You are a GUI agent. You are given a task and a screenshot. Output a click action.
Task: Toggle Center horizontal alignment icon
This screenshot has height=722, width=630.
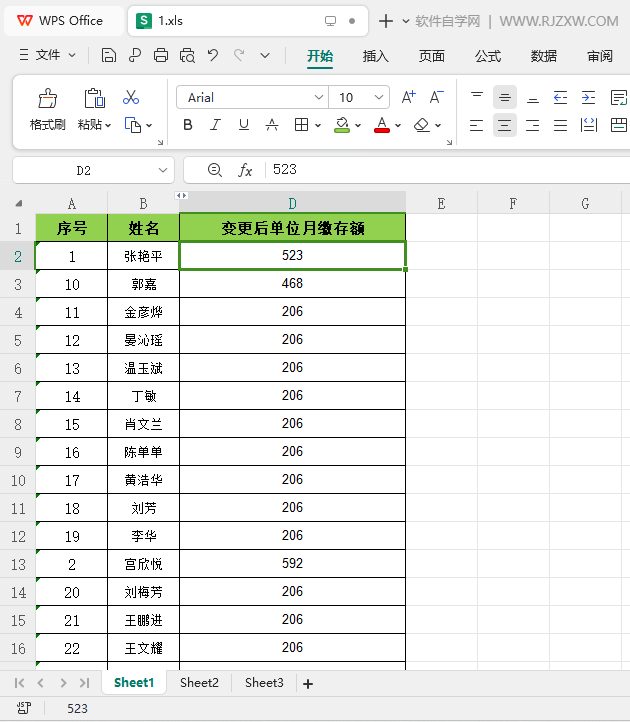click(505, 125)
